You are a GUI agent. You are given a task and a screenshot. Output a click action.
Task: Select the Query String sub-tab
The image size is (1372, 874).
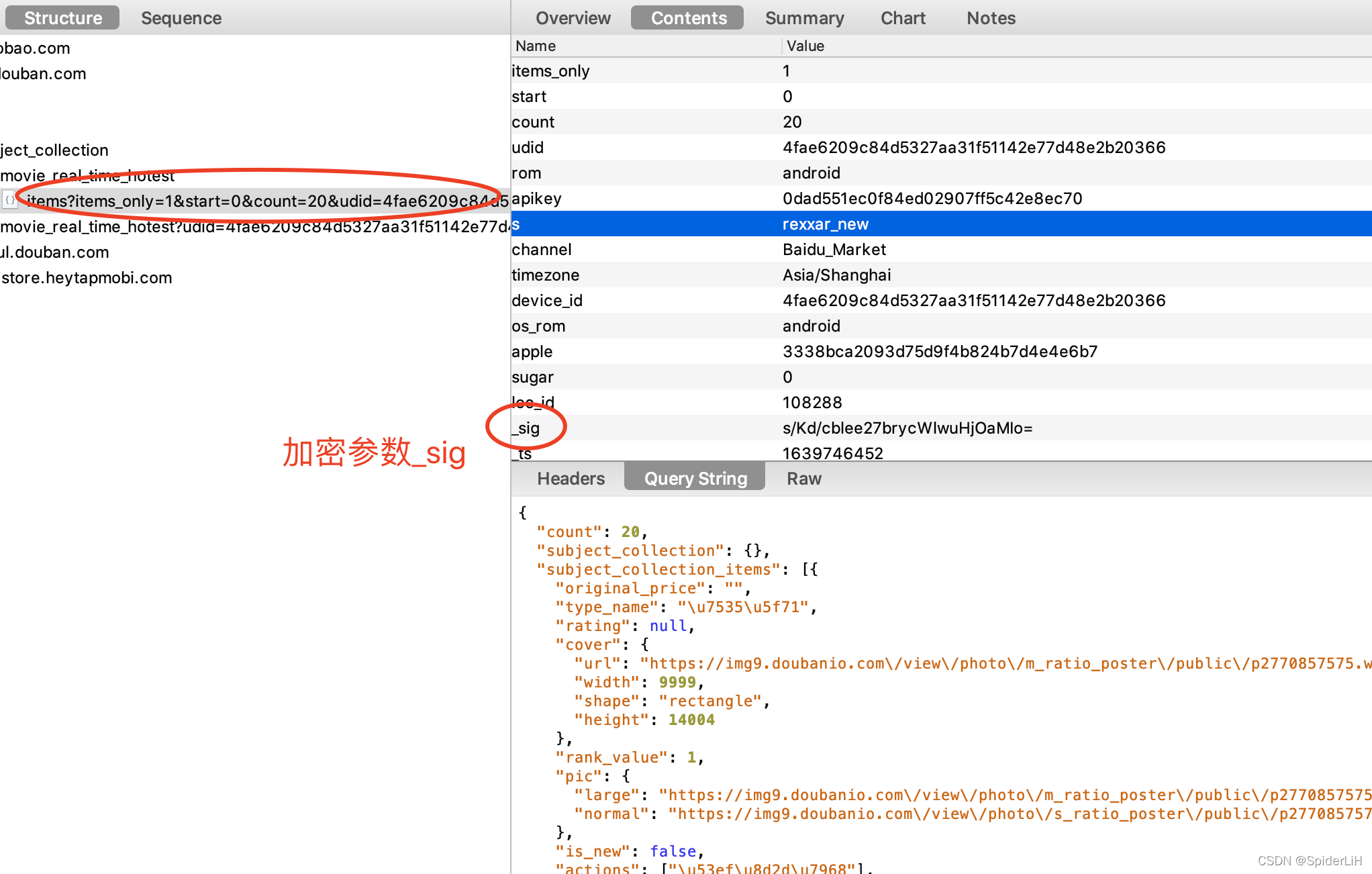pos(695,478)
